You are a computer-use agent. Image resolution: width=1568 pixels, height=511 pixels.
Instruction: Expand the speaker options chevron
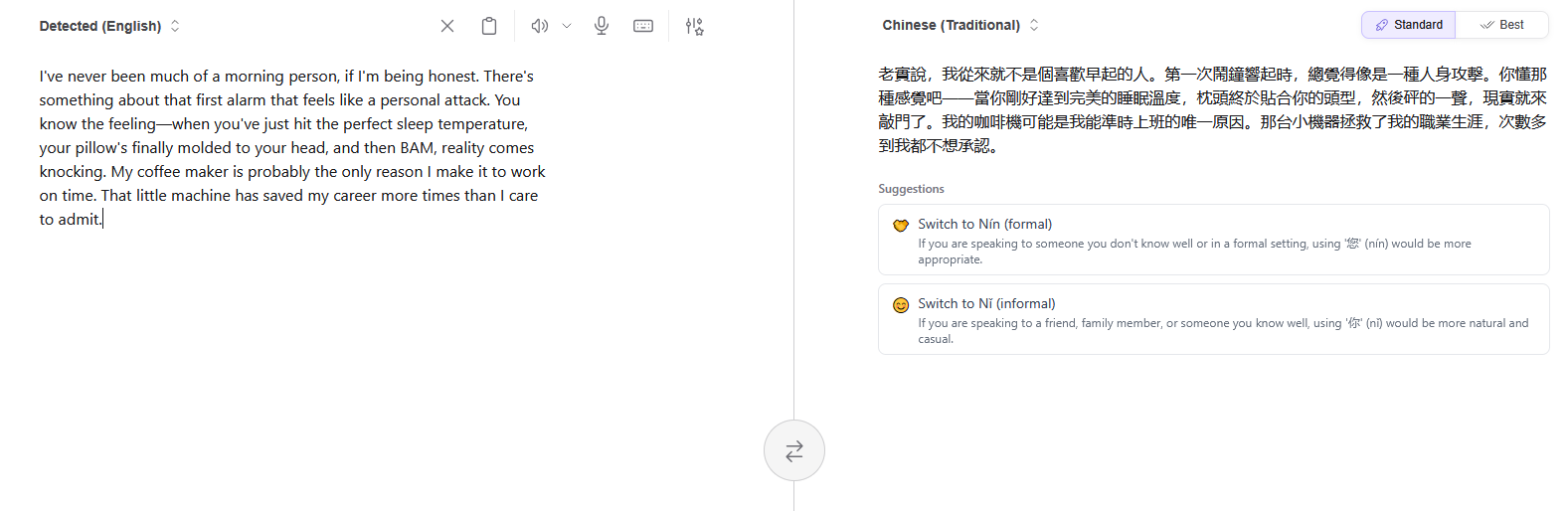click(x=567, y=26)
